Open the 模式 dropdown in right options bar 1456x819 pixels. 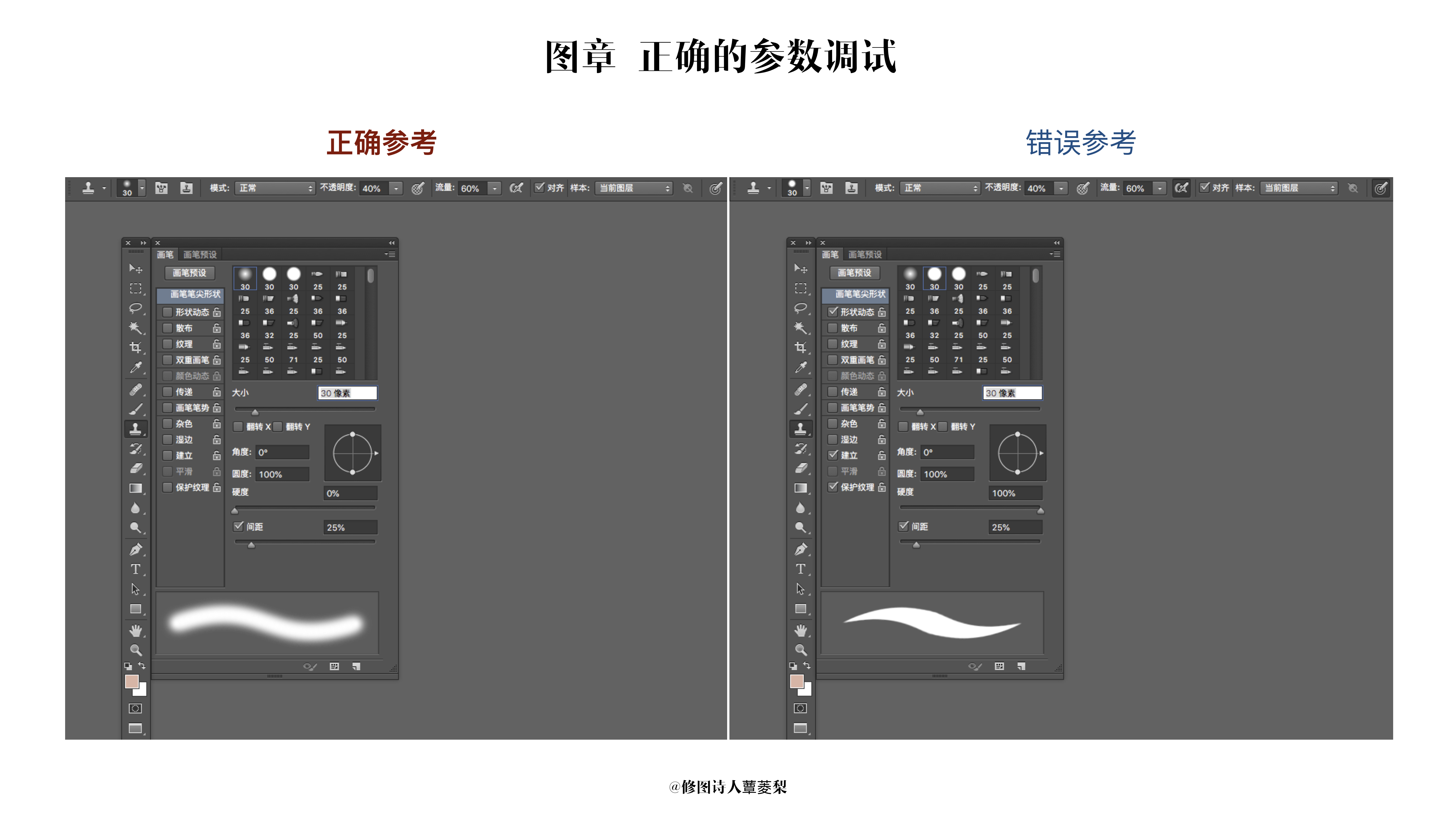(x=940, y=188)
